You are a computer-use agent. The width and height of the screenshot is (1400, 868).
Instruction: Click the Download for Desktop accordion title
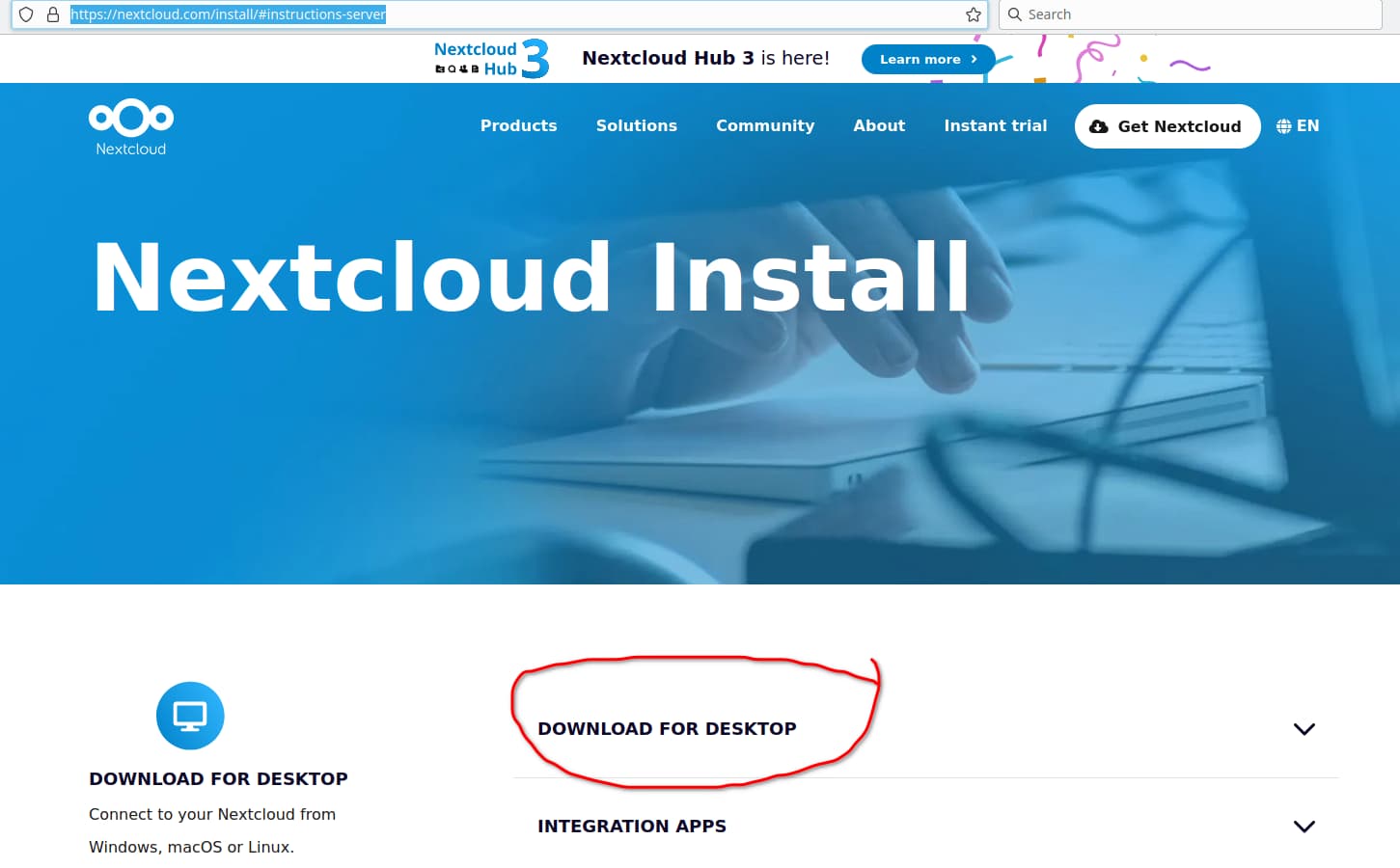click(667, 729)
